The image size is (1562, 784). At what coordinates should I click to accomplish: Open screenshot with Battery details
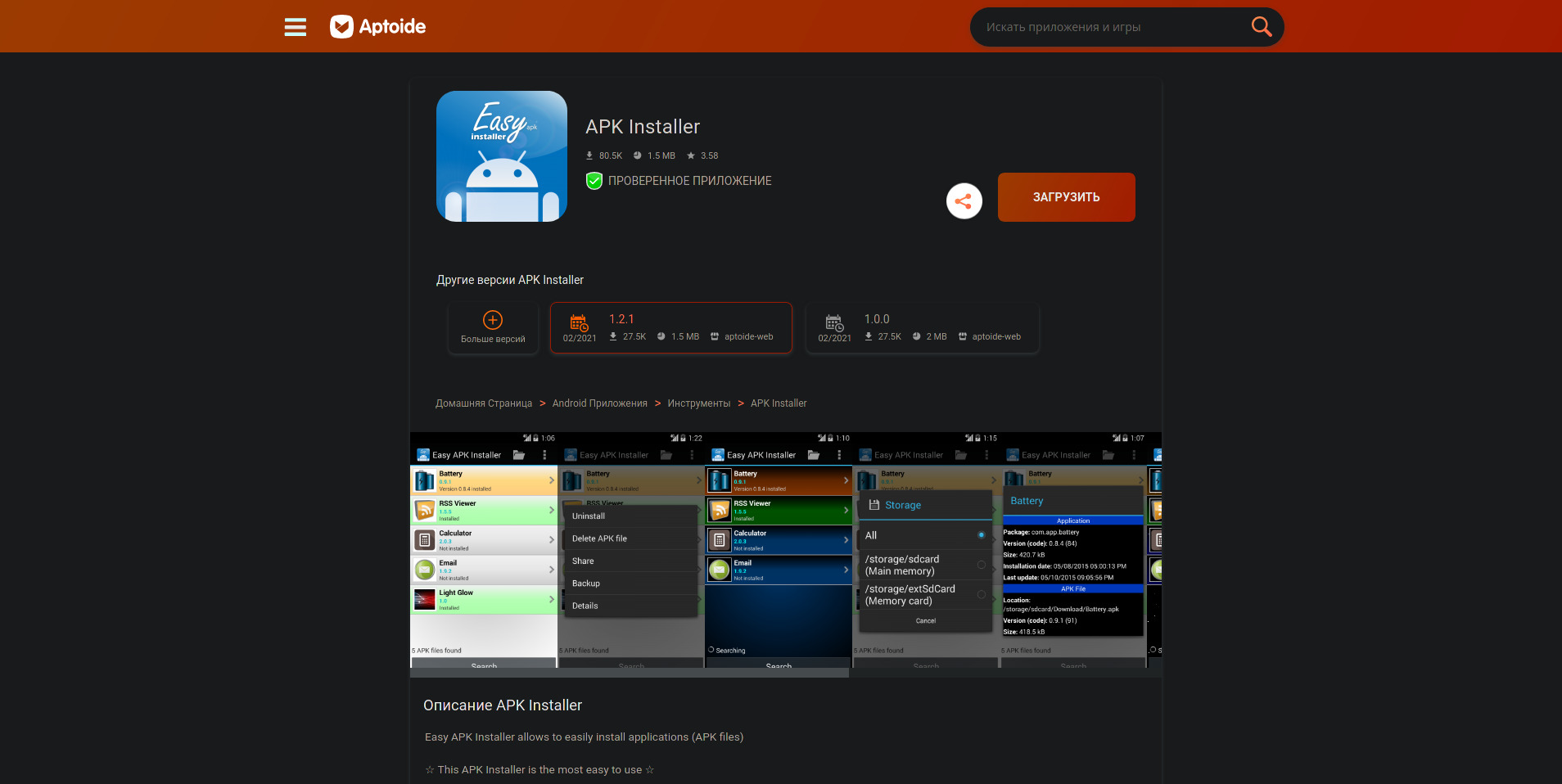pos(1073,550)
